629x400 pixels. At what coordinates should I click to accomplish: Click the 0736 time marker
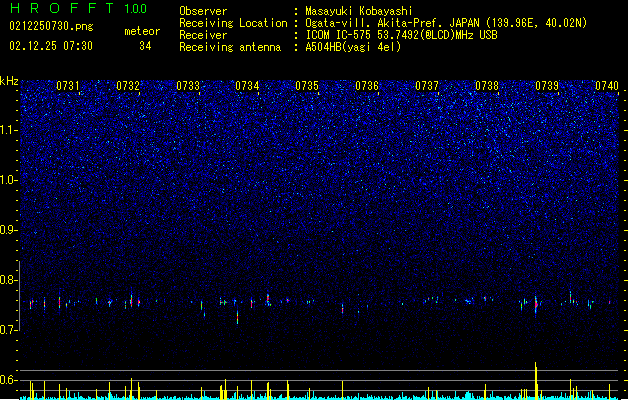tap(367, 86)
